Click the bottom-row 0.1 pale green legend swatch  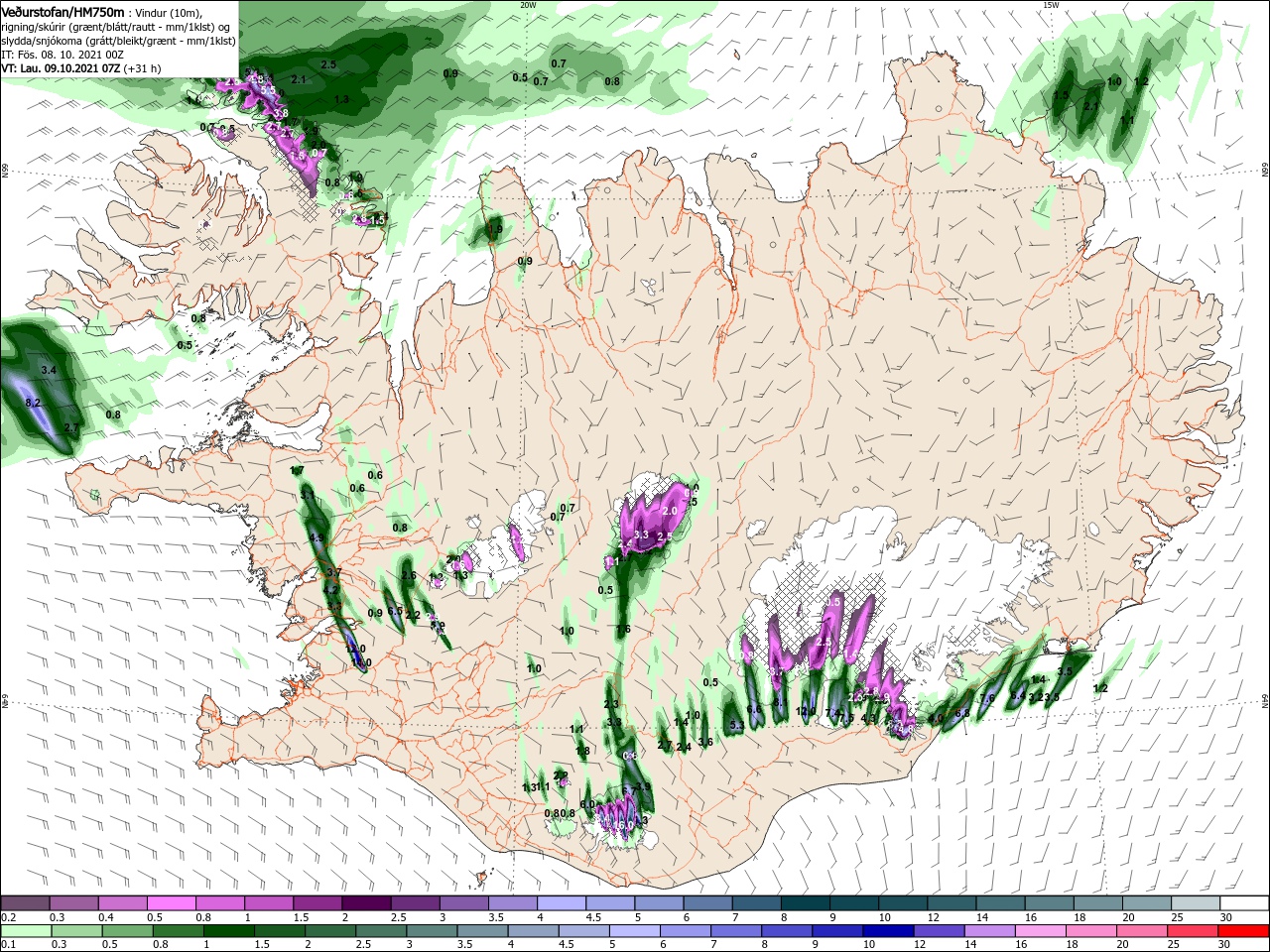point(25,931)
